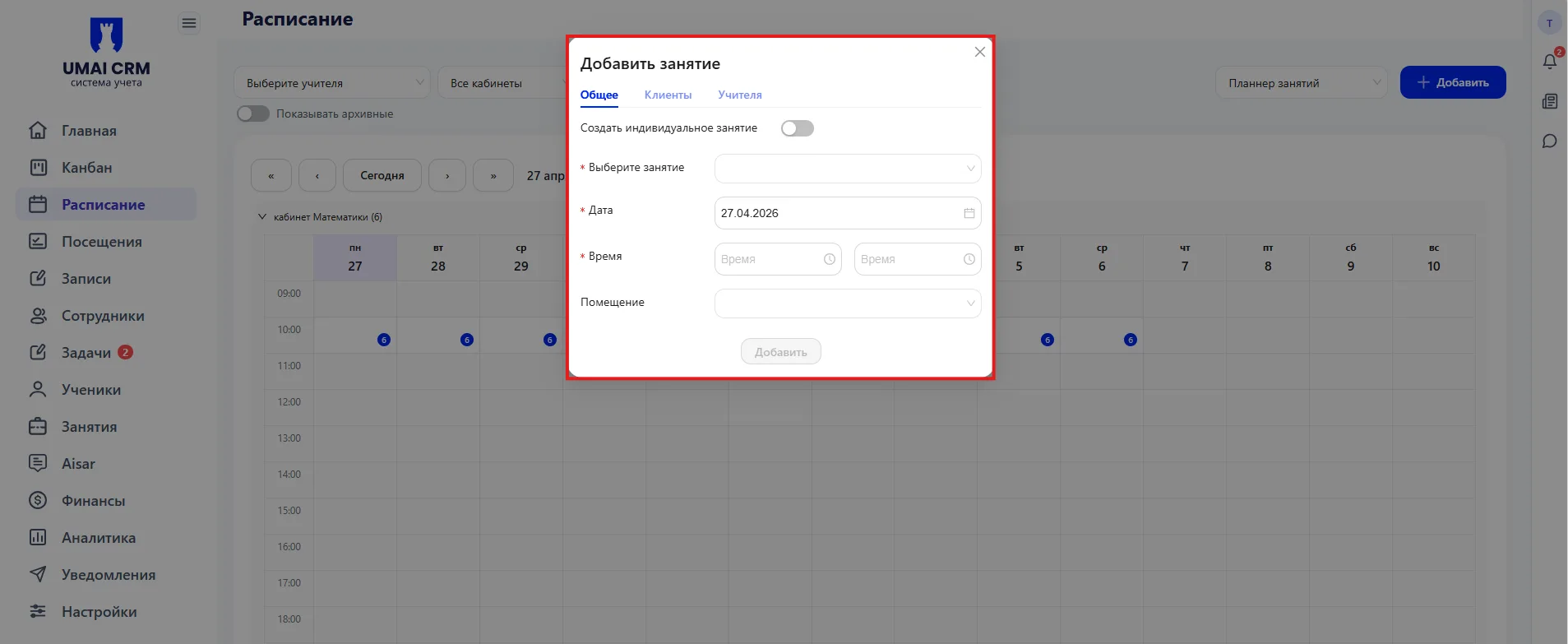Viewport: 1568px width, 644px height.
Task: Click the Аналитика chart icon
Action: 38,537
